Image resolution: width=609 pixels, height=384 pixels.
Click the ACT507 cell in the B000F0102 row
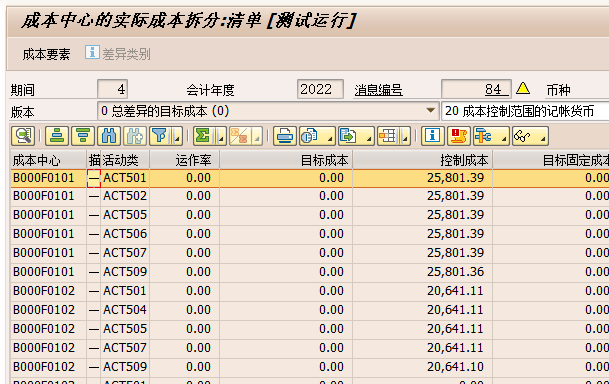(x=125, y=348)
